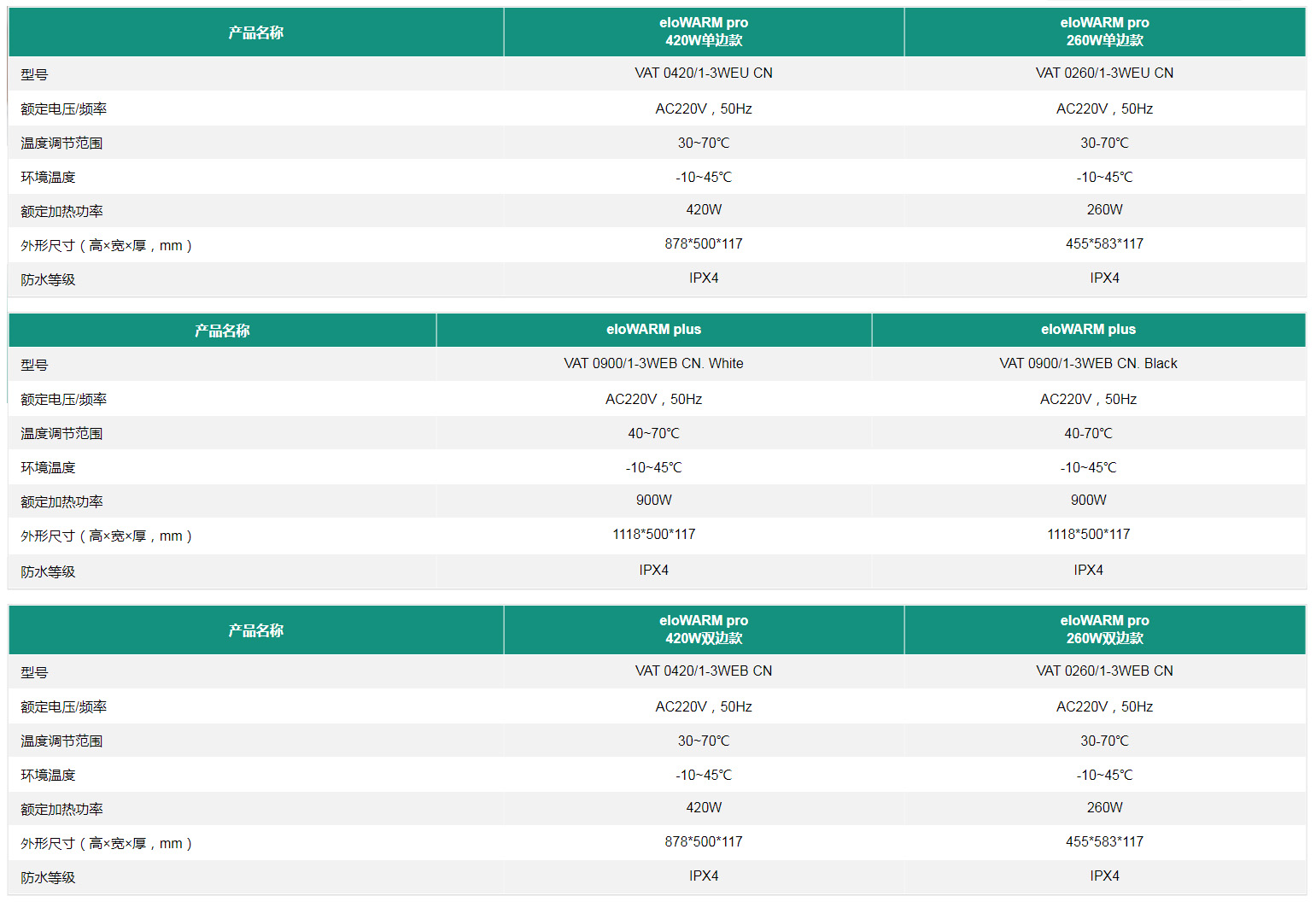Click the 1118*500*117 size under White model
Screen dimensions: 1316x902
653,535
